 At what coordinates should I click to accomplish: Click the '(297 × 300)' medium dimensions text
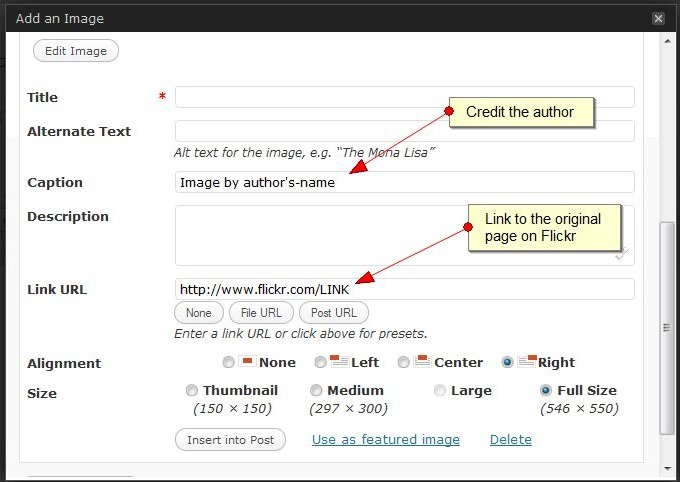pos(348,408)
